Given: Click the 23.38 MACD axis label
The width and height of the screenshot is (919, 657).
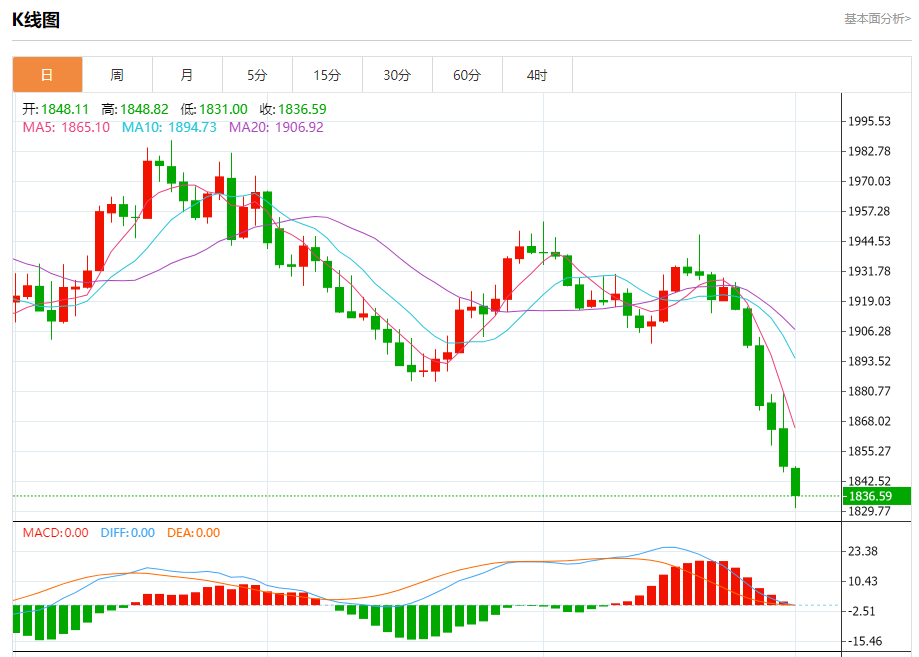Looking at the screenshot, I should pos(863,551).
